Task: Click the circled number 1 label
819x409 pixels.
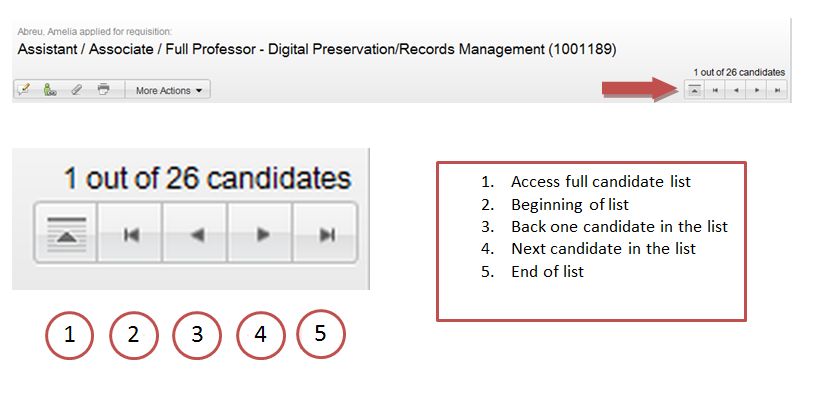Action: pyautogui.click(x=69, y=335)
